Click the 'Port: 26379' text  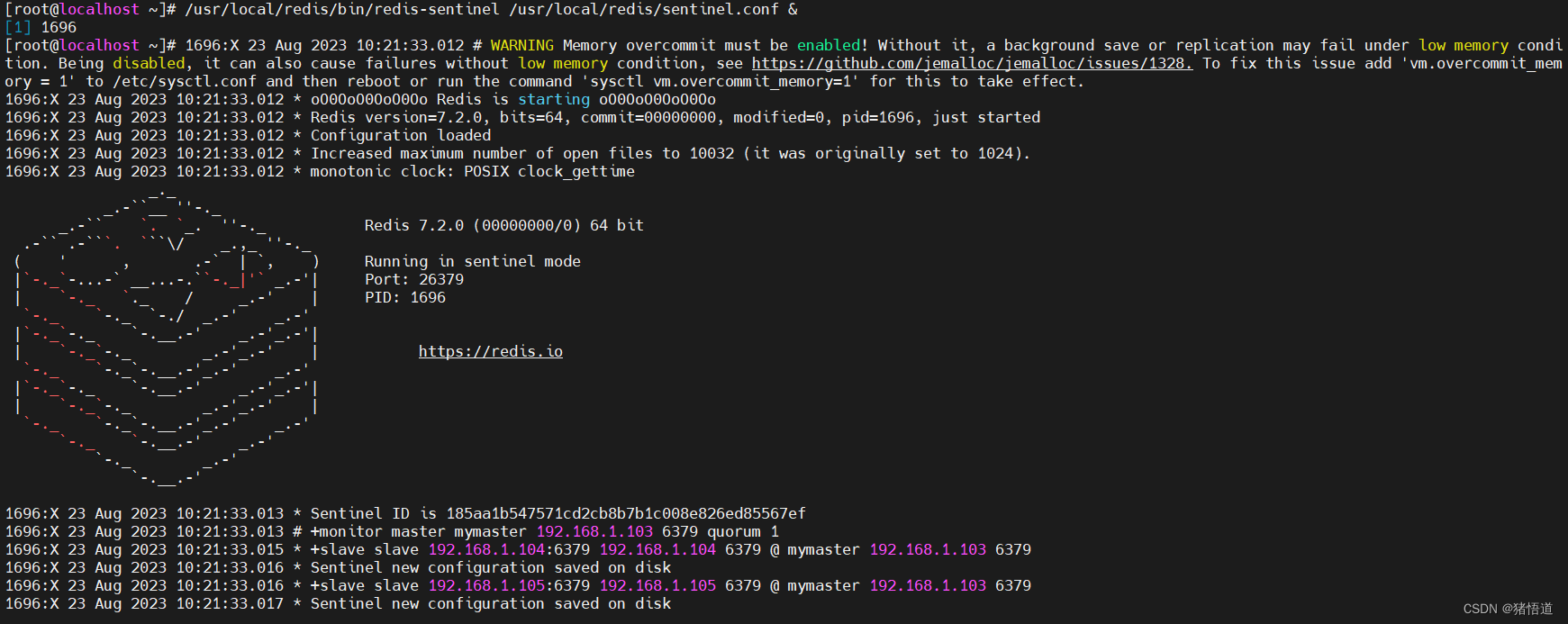(x=414, y=279)
